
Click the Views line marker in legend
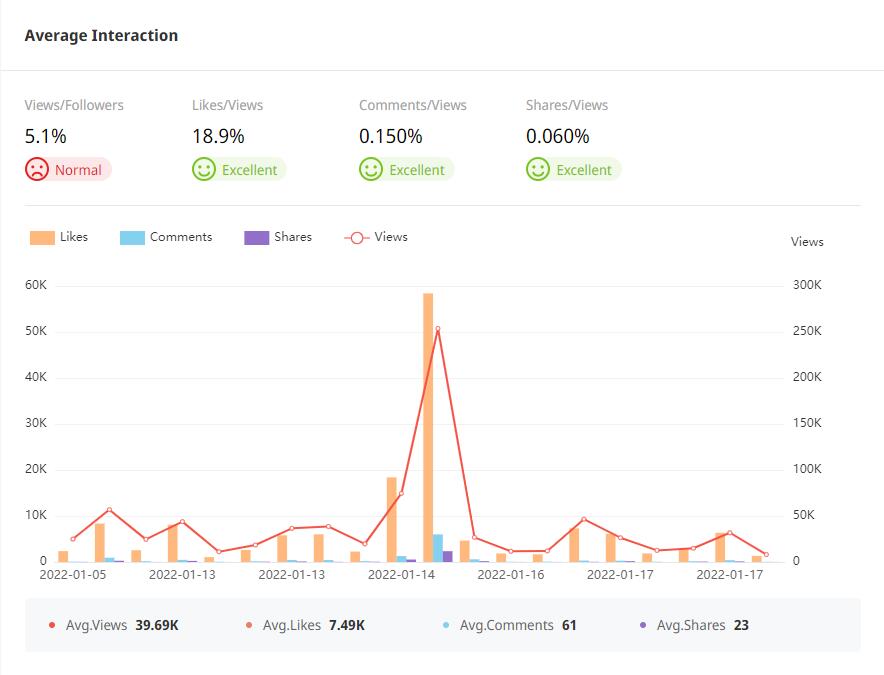[x=357, y=238]
